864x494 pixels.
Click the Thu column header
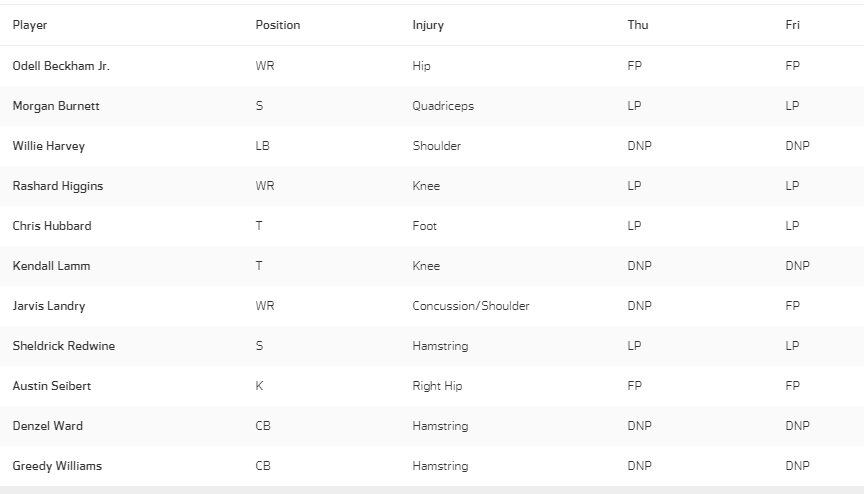[638, 25]
